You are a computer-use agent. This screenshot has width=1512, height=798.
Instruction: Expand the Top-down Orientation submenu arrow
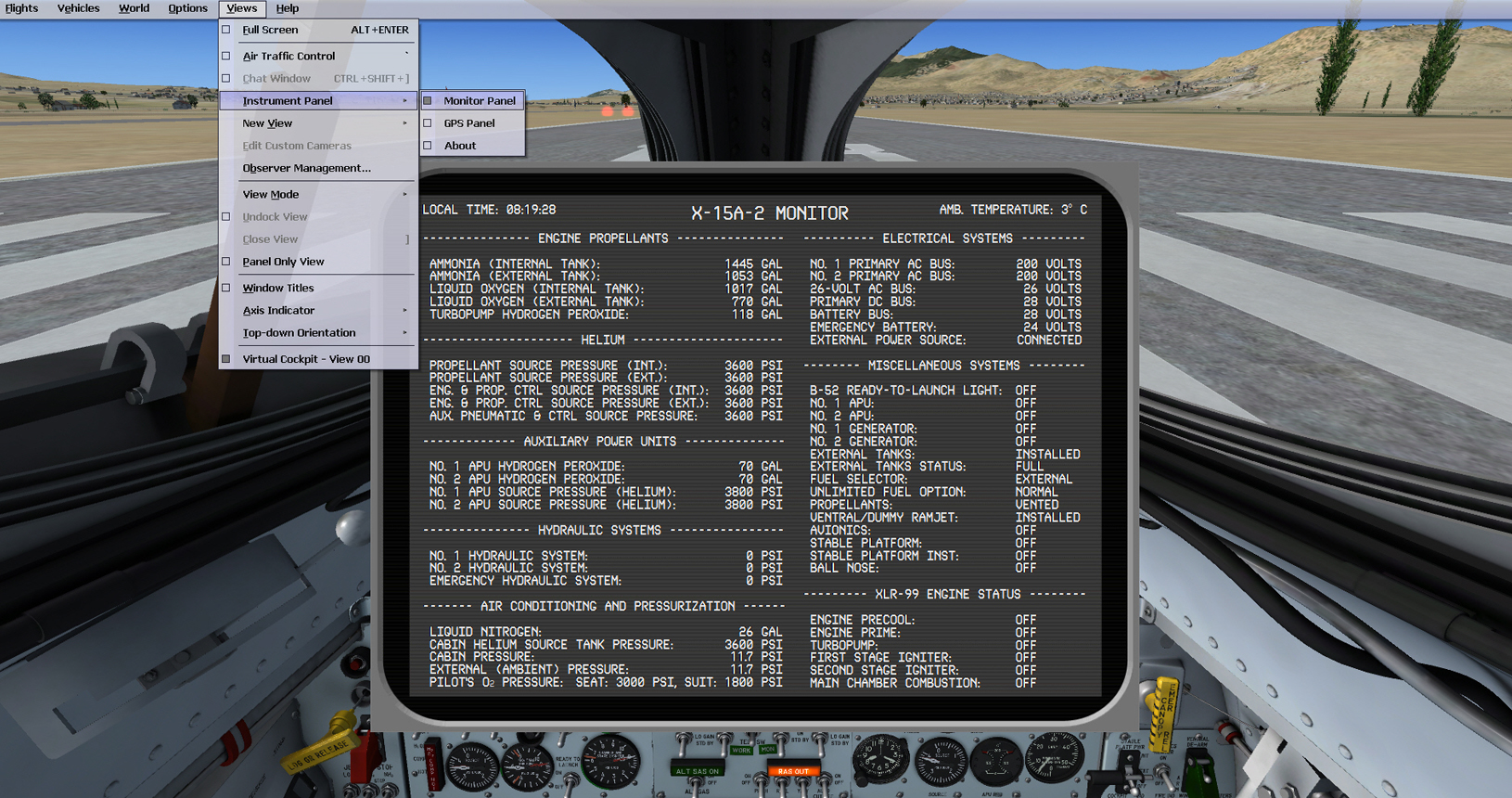[x=404, y=332]
